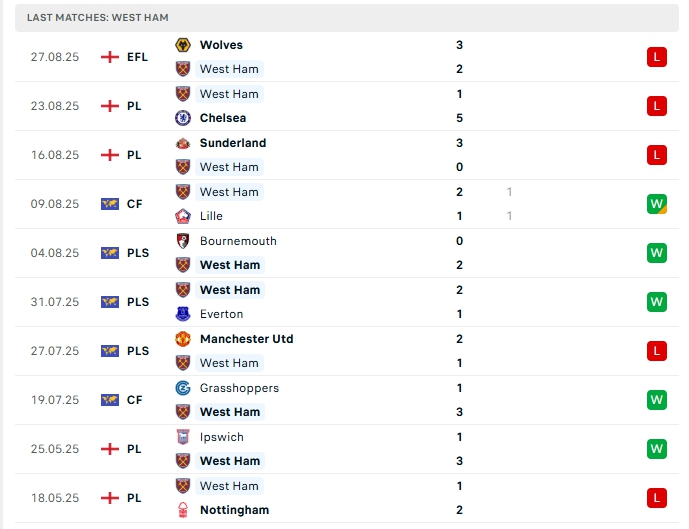Click the Sunderland club crest icon
Screen dimensions: 689x529
(183, 143)
